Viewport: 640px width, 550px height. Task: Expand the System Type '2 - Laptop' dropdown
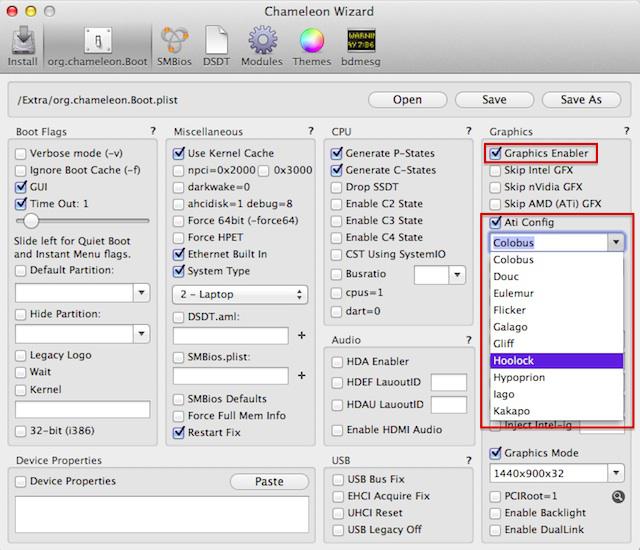tap(239, 294)
